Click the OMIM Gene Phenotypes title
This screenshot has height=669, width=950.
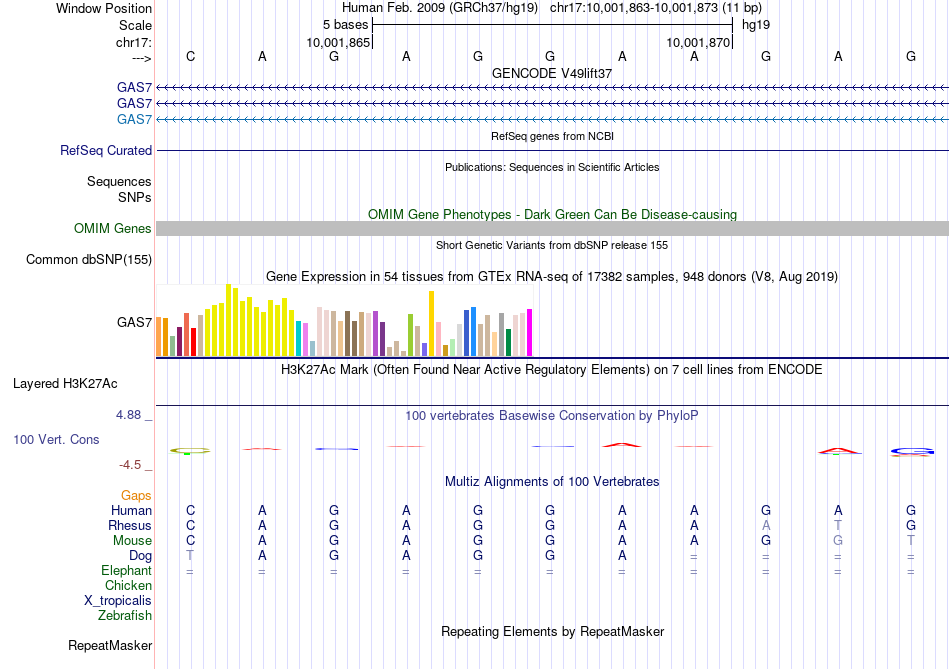pos(552,215)
